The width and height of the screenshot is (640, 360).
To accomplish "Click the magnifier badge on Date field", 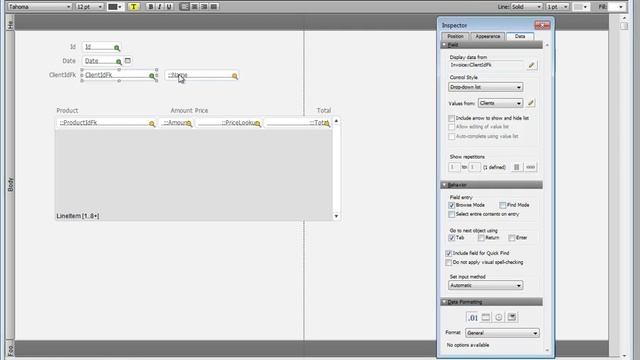I will pyautogui.click(x=119, y=62).
